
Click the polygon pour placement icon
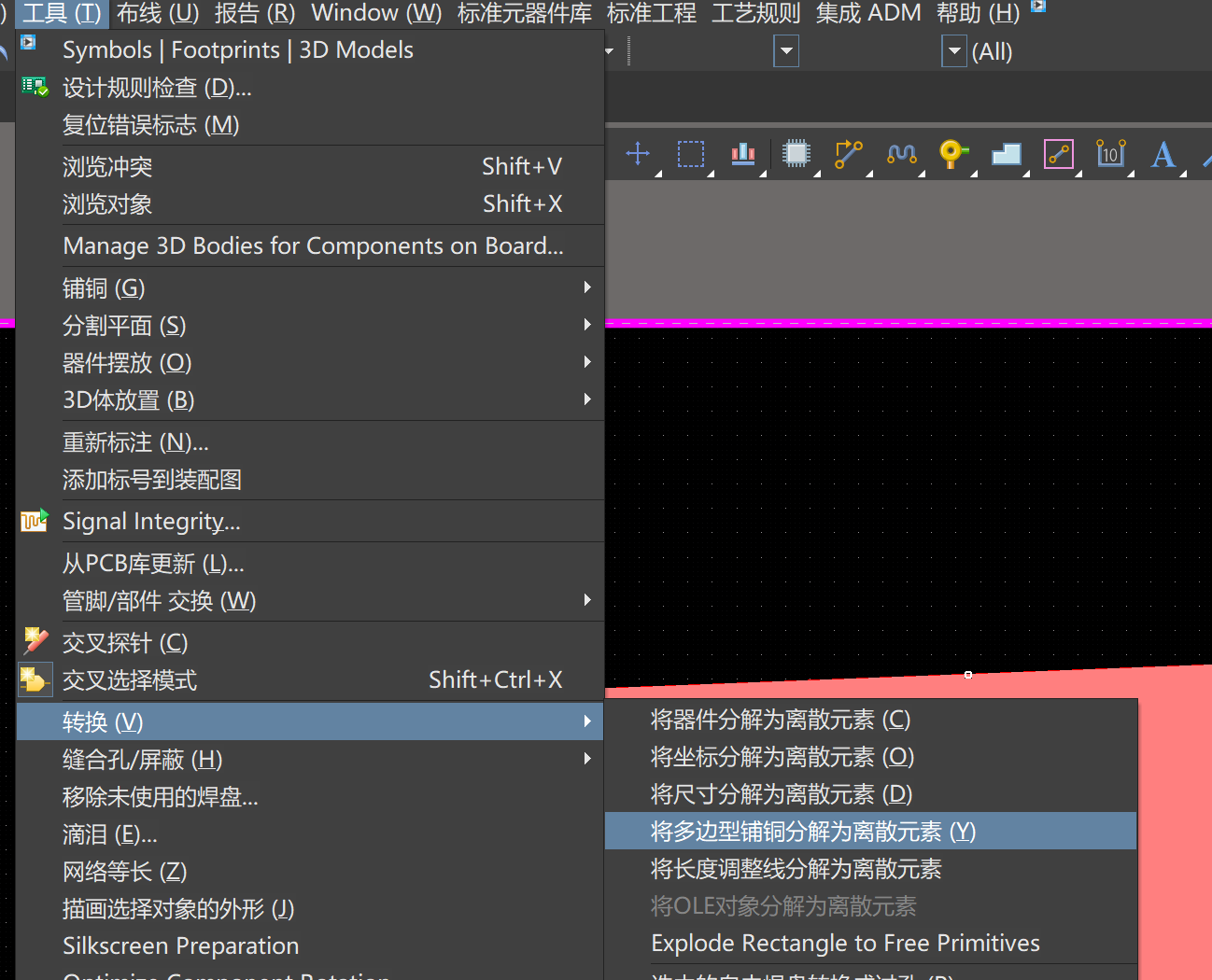click(x=1006, y=154)
